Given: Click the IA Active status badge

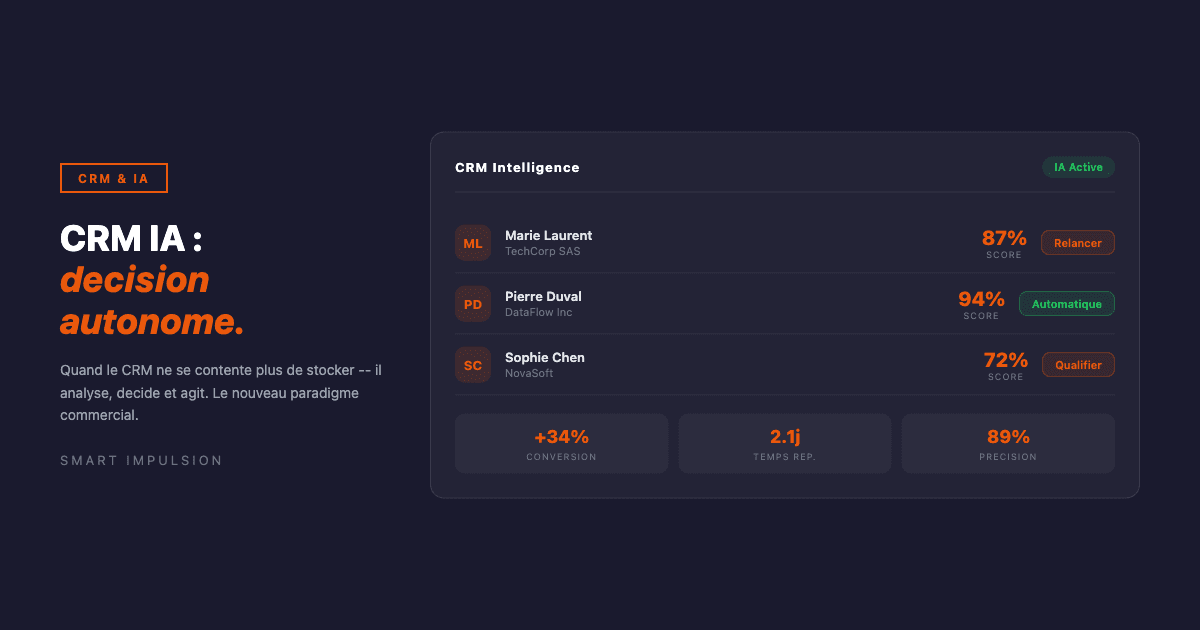Looking at the screenshot, I should point(1078,167).
